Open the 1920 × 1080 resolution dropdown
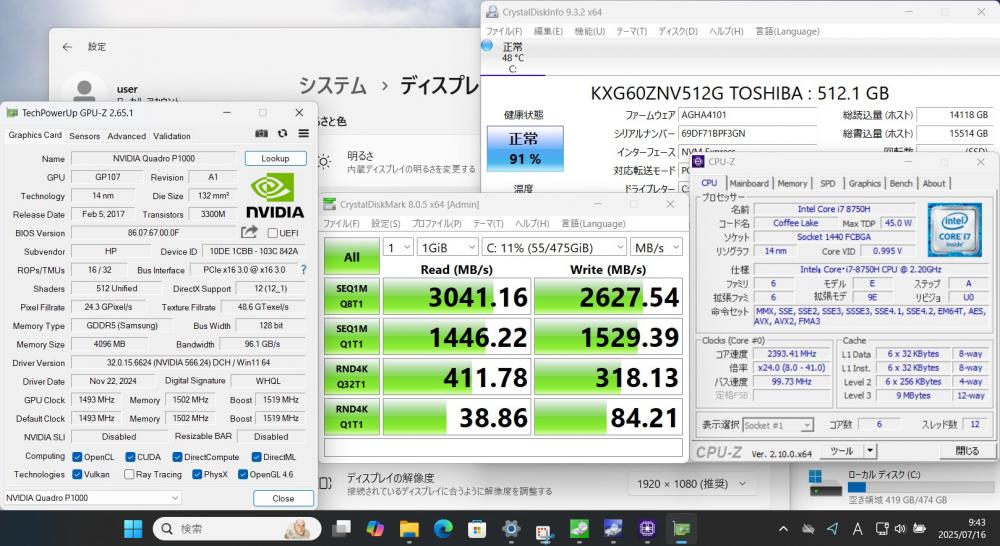This screenshot has width=1000, height=546. tap(691, 484)
